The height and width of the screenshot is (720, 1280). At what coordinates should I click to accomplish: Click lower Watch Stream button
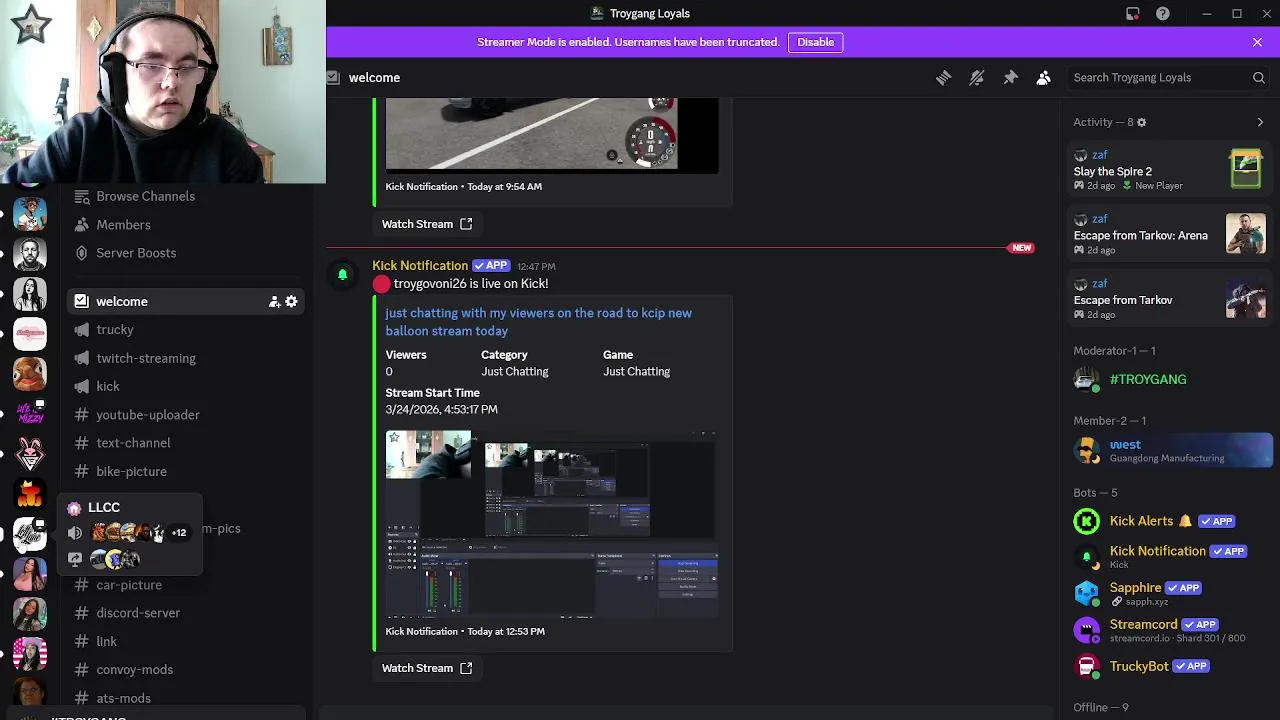[x=426, y=668]
